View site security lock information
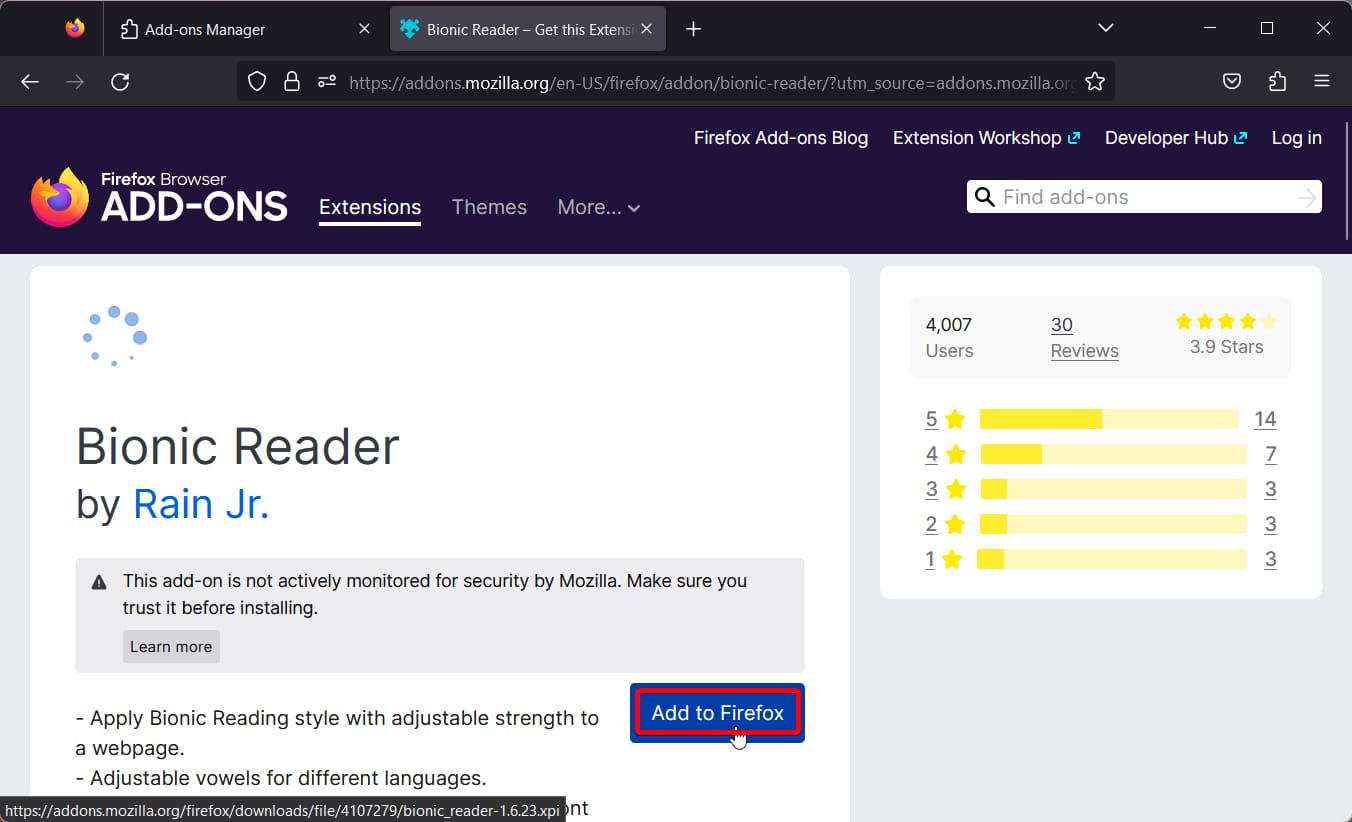This screenshot has height=822, width=1352. [x=291, y=82]
